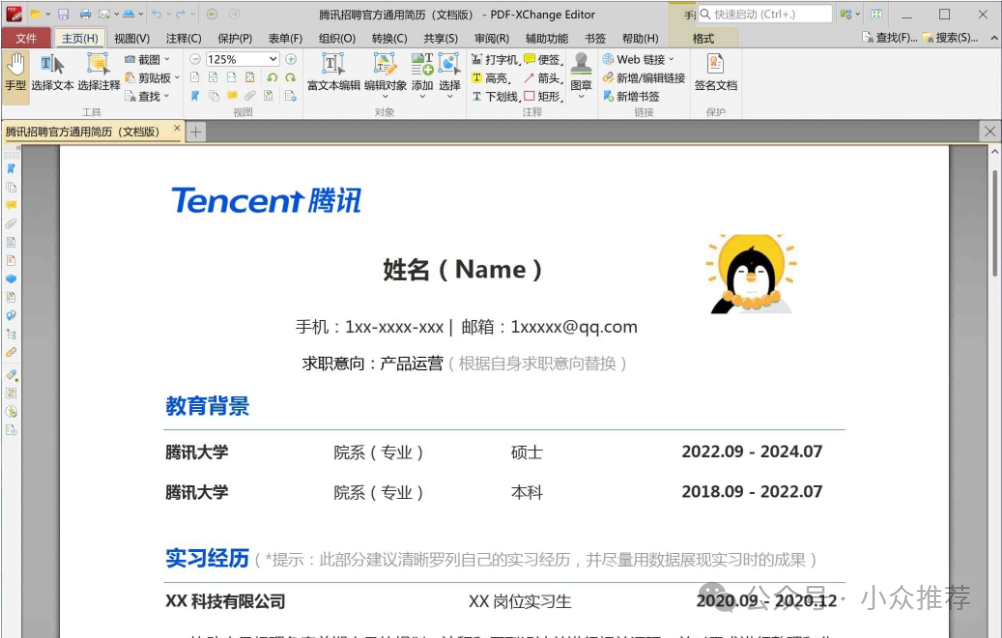
Task: Toggle the Attachments paperclip pane in sidebar
Action: click(11, 223)
